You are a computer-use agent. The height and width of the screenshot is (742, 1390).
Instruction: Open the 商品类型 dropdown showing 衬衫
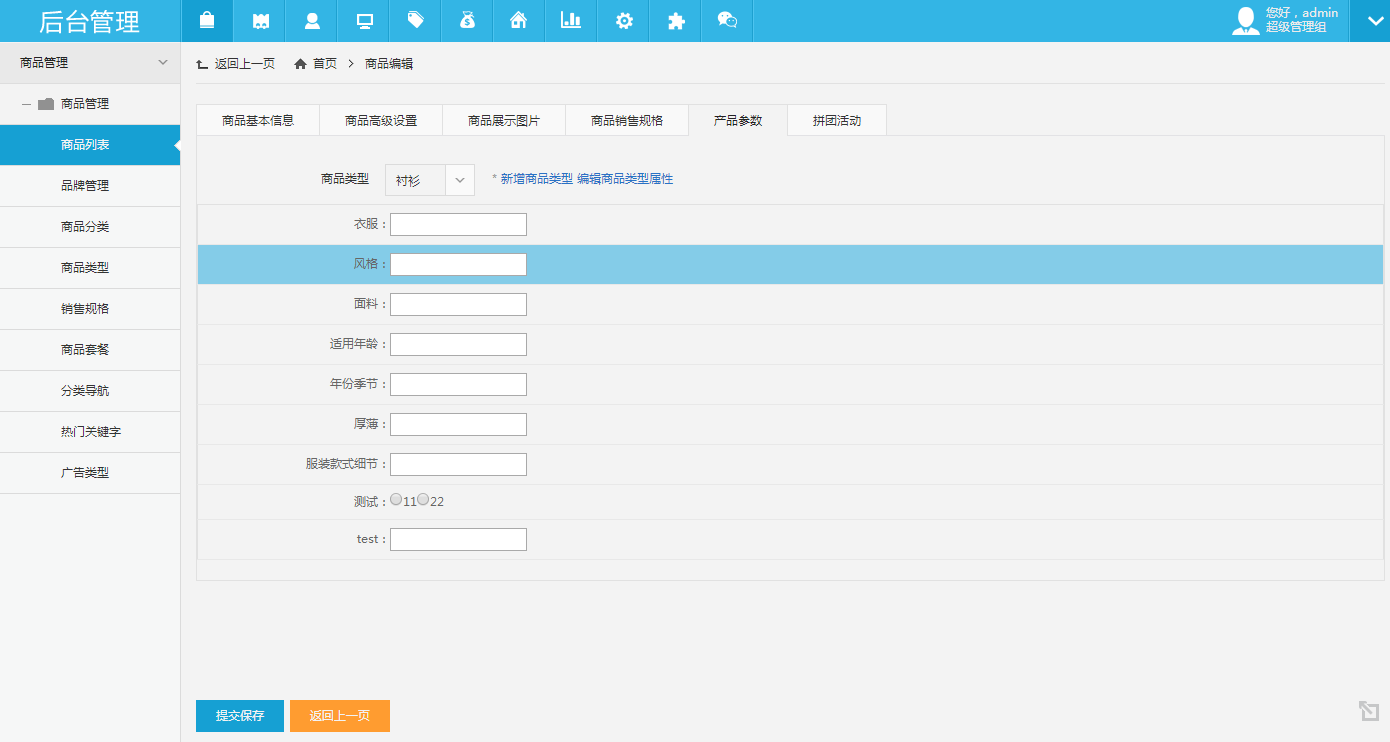(x=430, y=180)
